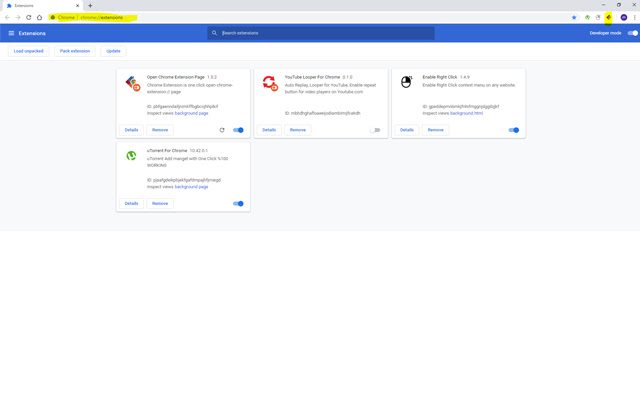Remove YouTube Looper For Chrome extension

pos(298,130)
